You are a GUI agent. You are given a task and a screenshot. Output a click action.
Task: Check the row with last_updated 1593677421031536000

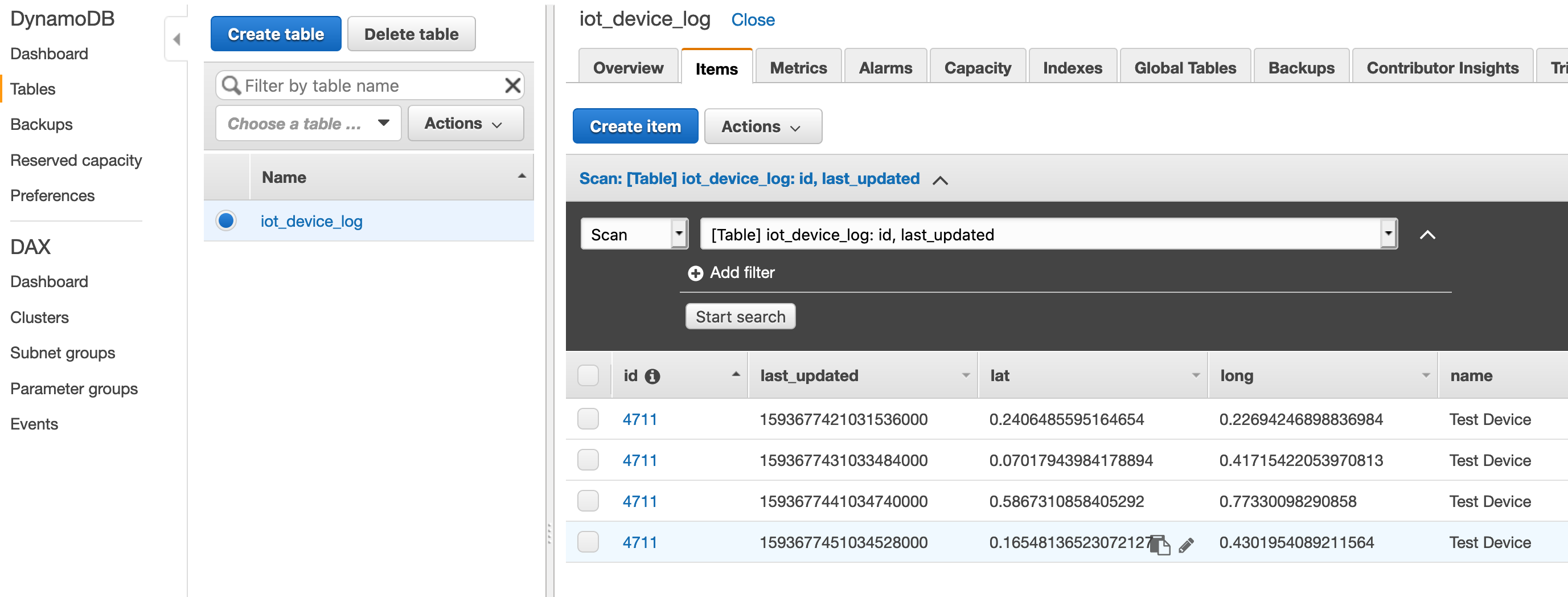coord(588,419)
